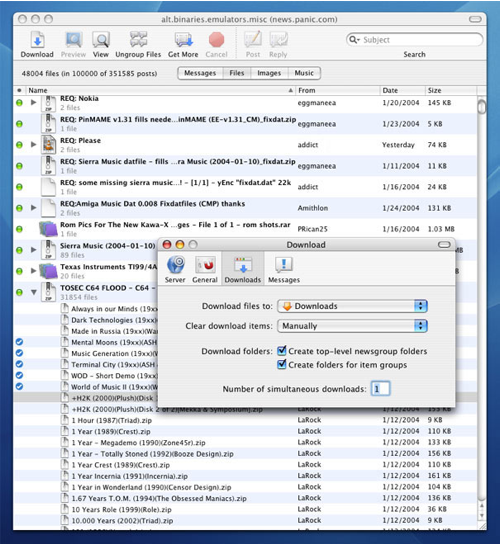Screen dimensions: 500x544
Task: Switch to the Music filter tab
Action: (304, 73)
